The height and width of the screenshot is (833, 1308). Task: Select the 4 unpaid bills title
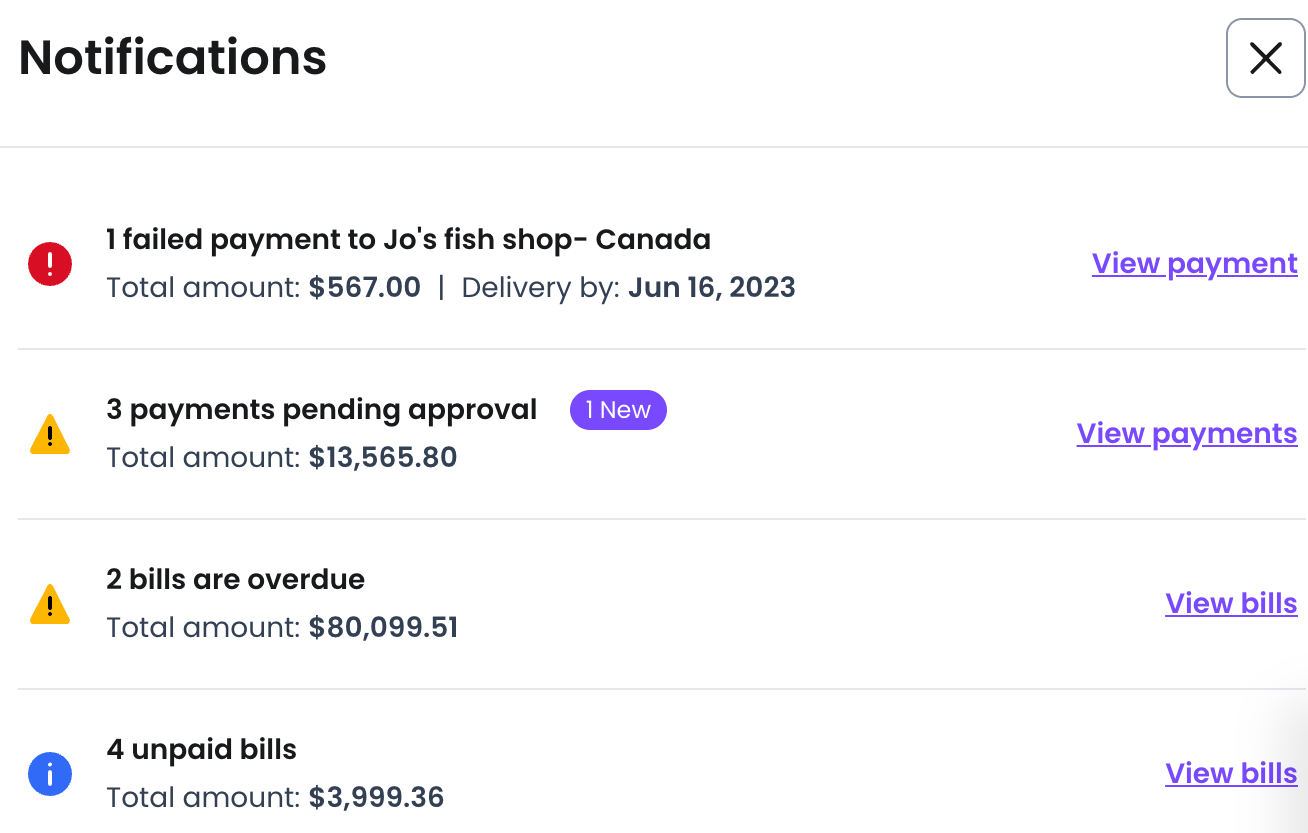point(201,750)
